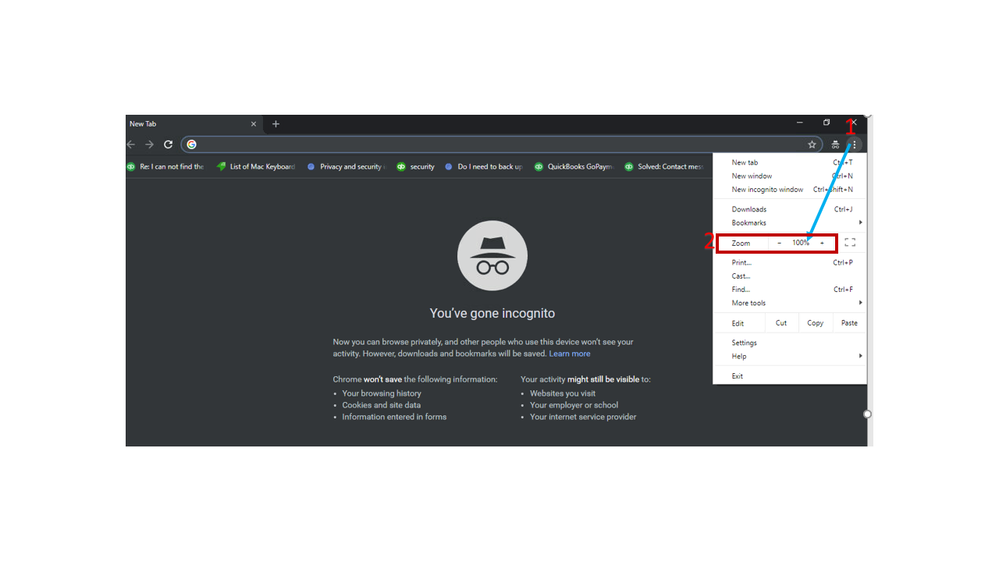This screenshot has width=999, height=562.
Task: Open bookmark 'Privacy and security'
Action: (346, 167)
